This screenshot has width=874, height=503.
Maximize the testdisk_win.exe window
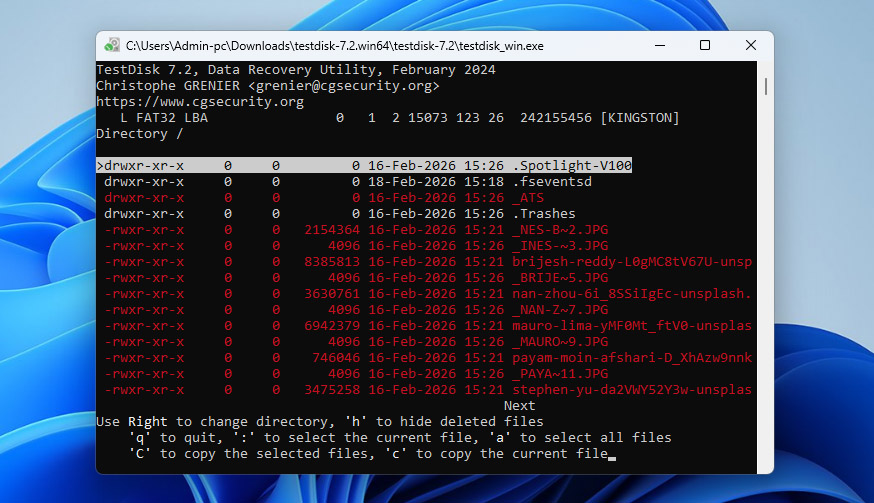(705, 45)
